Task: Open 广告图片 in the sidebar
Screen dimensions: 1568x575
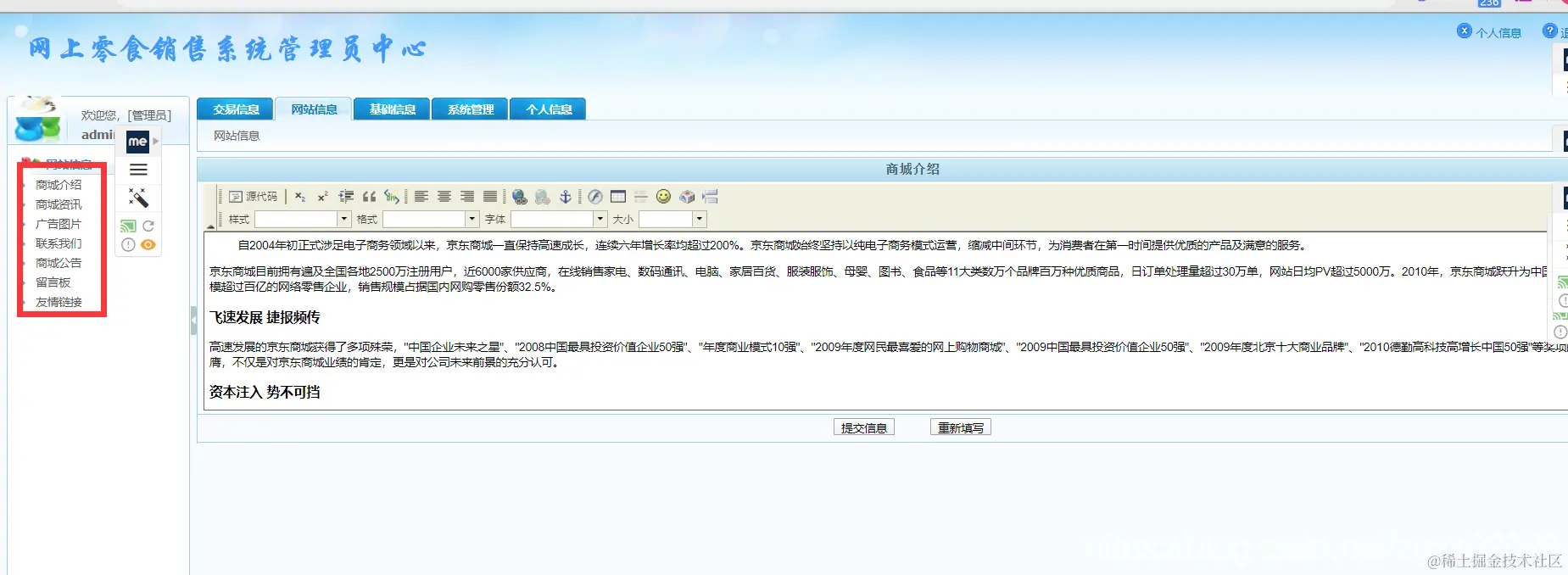Action: (59, 224)
